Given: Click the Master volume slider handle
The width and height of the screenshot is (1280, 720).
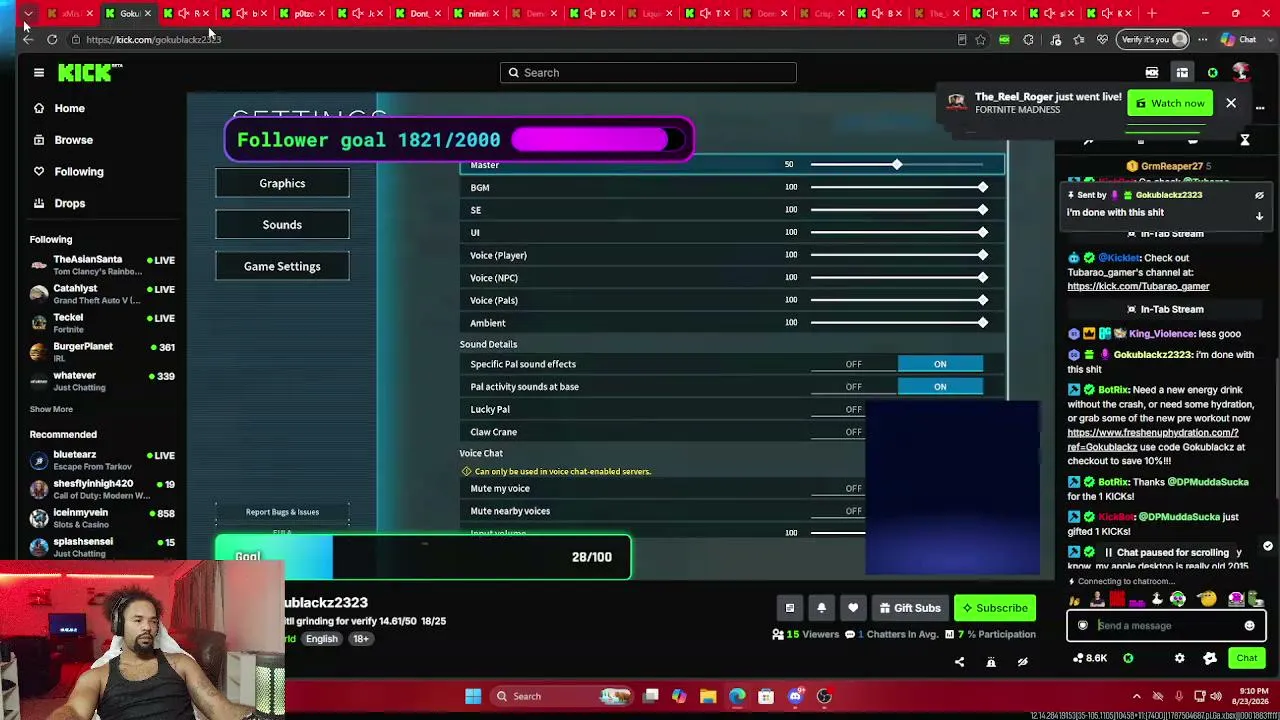Looking at the screenshot, I should (897, 164).
